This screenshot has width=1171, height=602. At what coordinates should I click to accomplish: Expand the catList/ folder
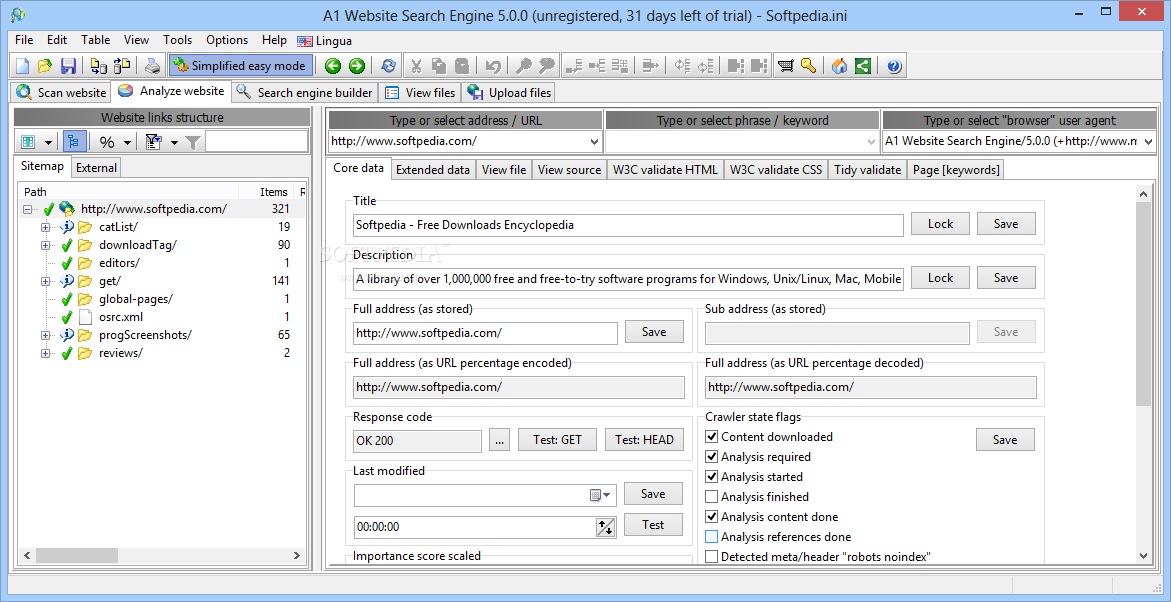(46, 227)
